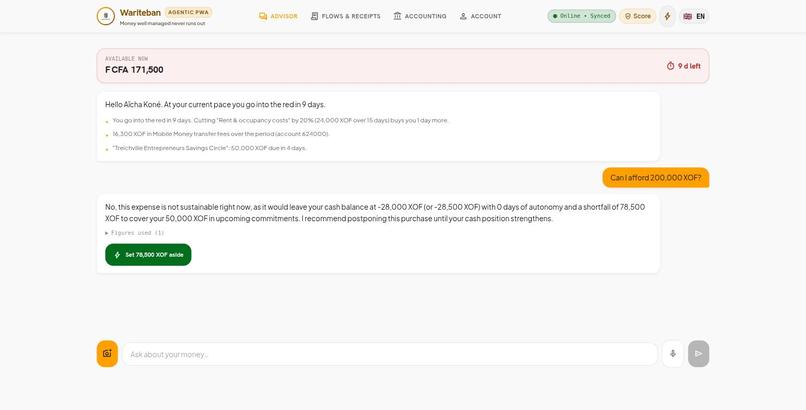Click the FCFA 171,500 available balance
The width and height of the screenshot is (806, 410).
(134, 70)
